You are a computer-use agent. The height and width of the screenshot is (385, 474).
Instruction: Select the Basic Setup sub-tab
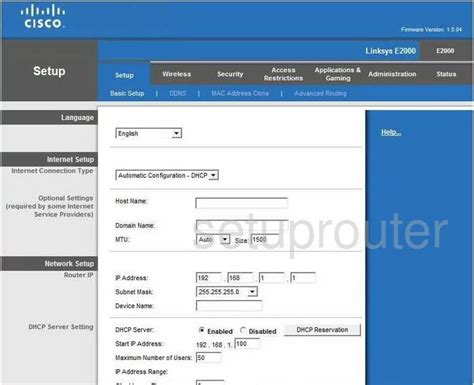click(x=127, y=93)
